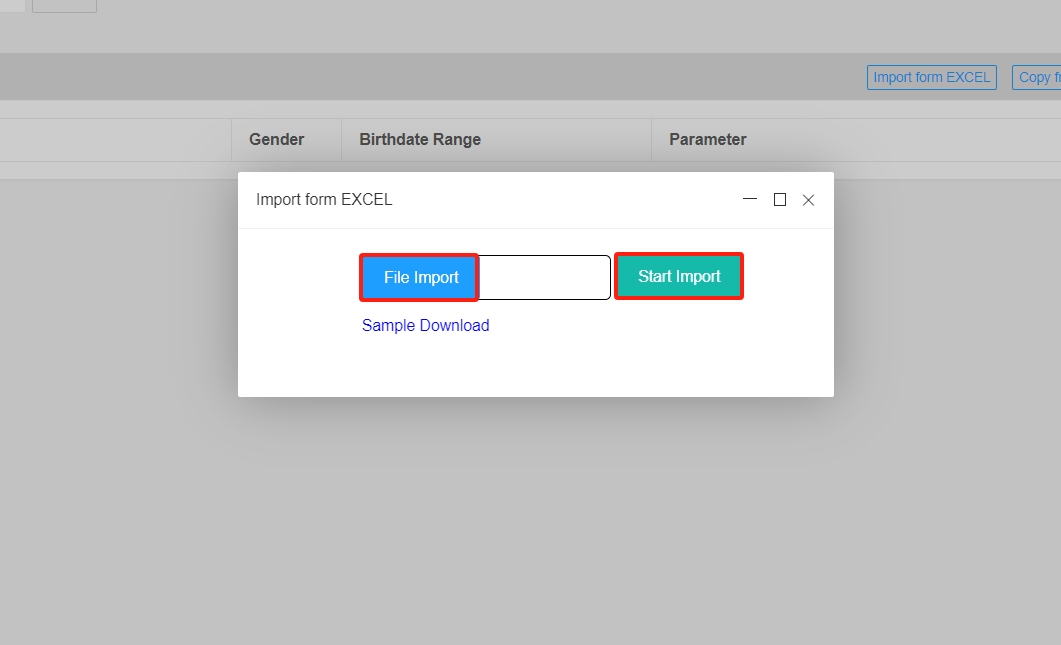
Task: Close the Import form EXCEL dialog
Action: coord(808,200)
